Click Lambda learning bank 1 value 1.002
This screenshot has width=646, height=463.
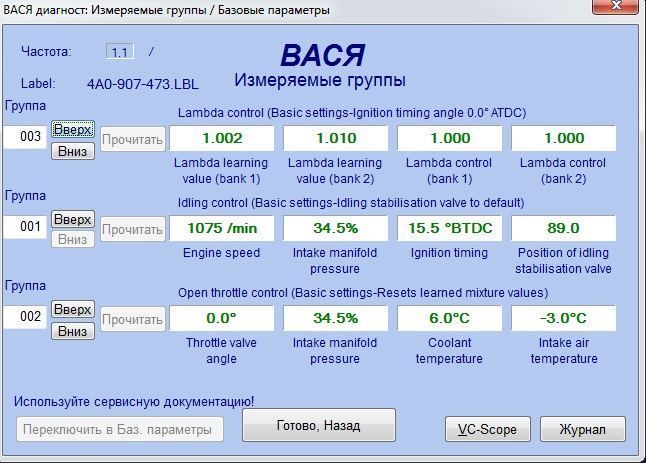[222, 138]
